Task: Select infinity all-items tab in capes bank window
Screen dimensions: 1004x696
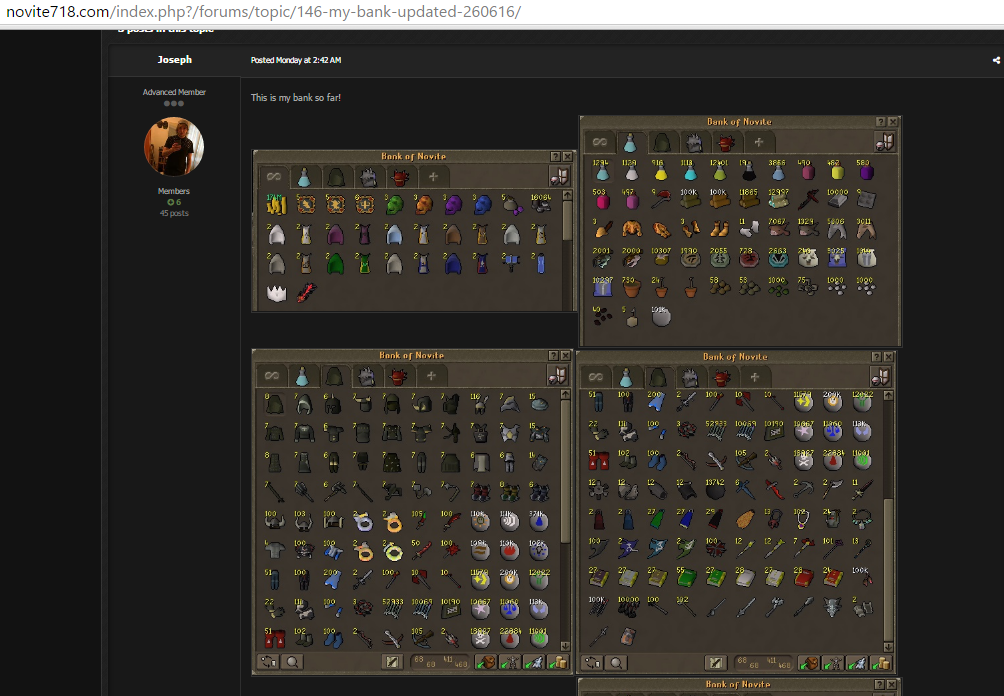Action: click(x=273, y=176)
